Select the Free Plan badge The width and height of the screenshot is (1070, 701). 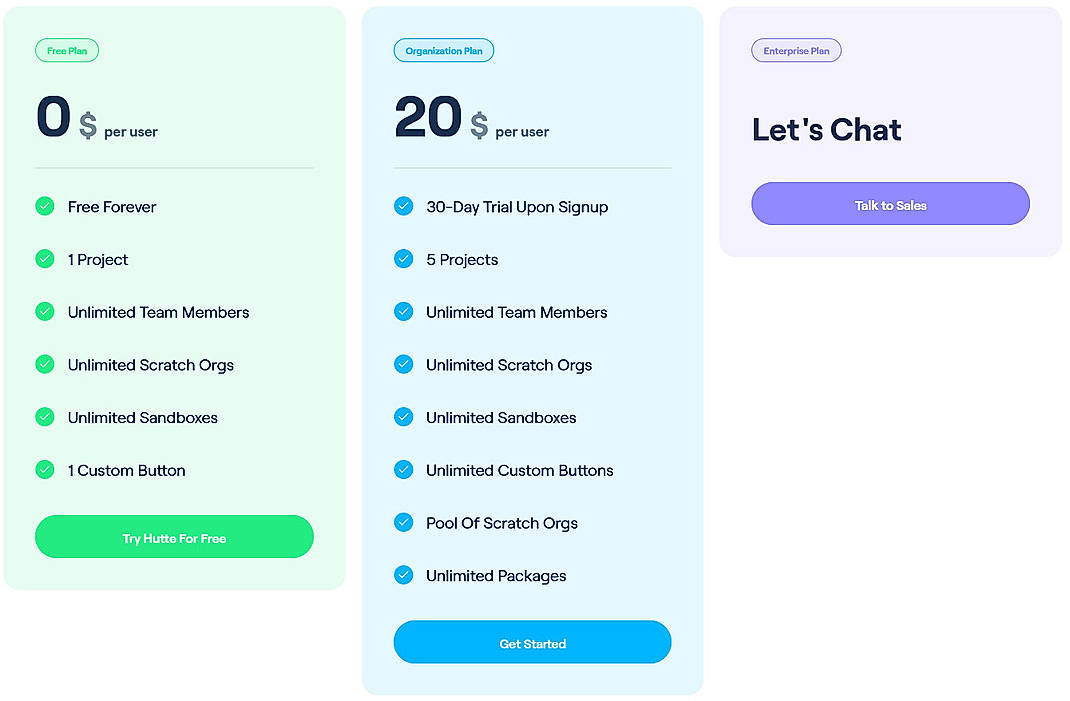pos(67,50)
